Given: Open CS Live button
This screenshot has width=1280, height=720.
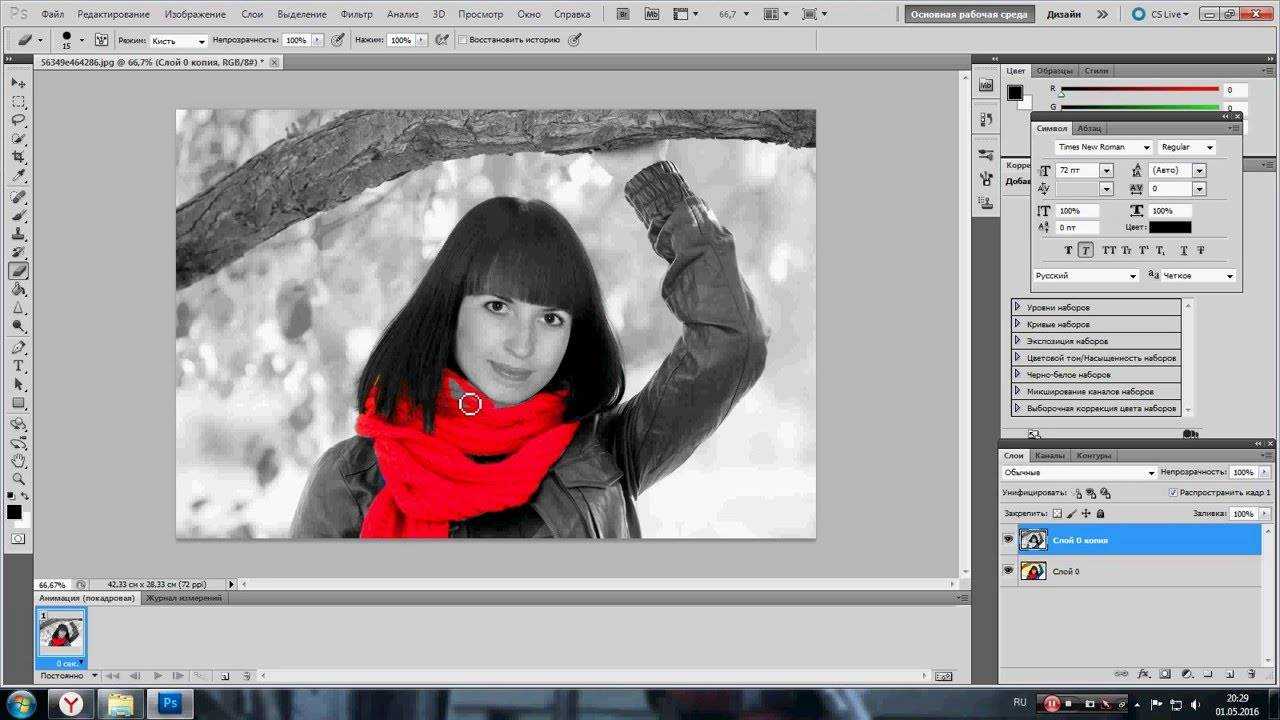Looking at the screenshot, I should pyautogui.click(x=1160, y=14).
